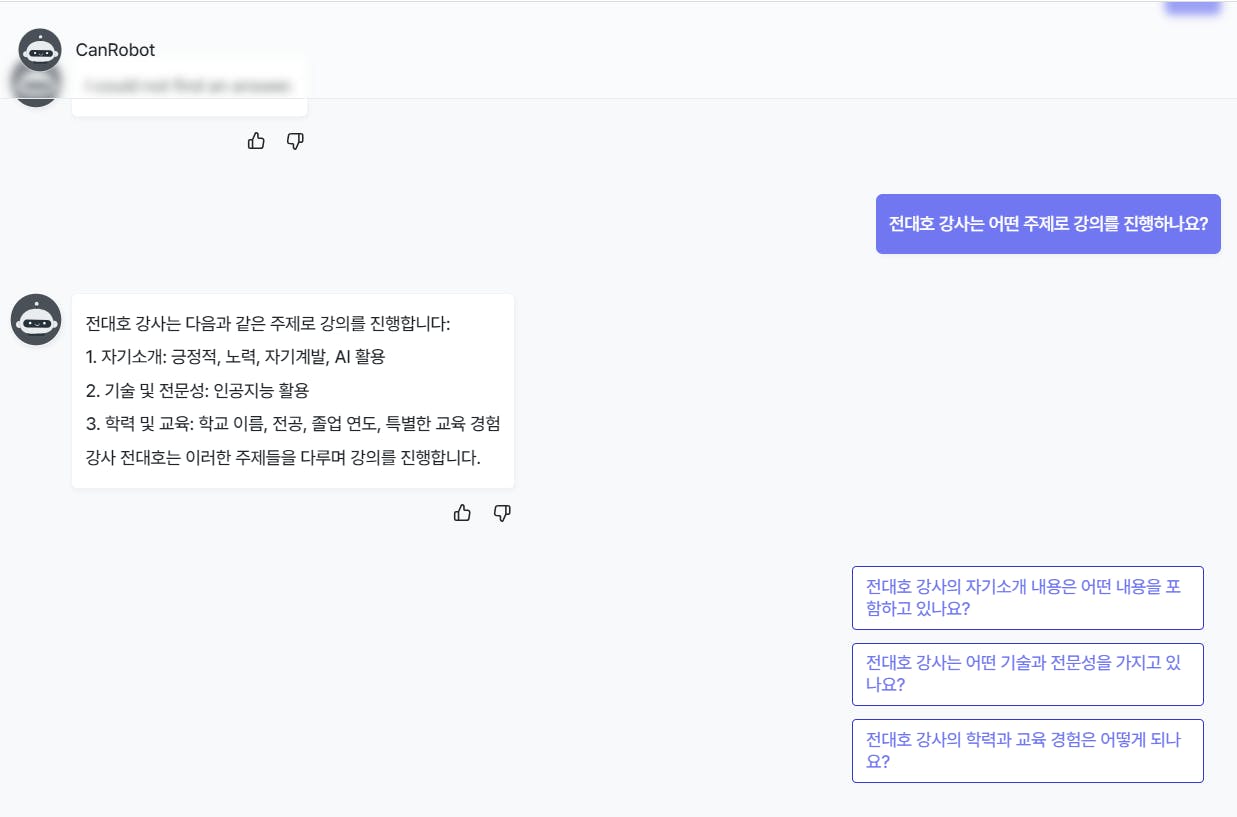Click the answer's opening line '전대호 강사는 다음과 같은'

coord(268,324)
